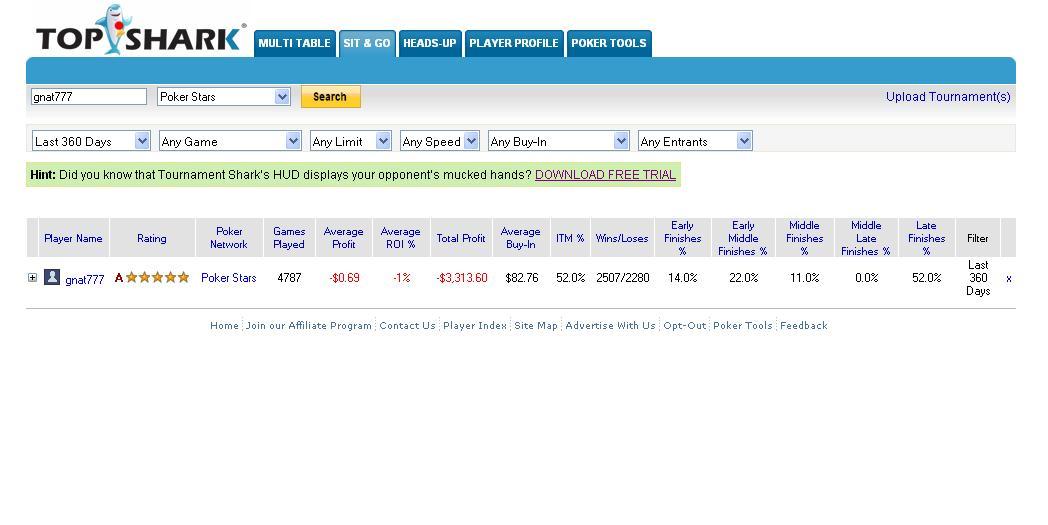Expand the gnat777 row details
The width and height of the screenshot is (1048, 525).
click(x=32, y=278)
